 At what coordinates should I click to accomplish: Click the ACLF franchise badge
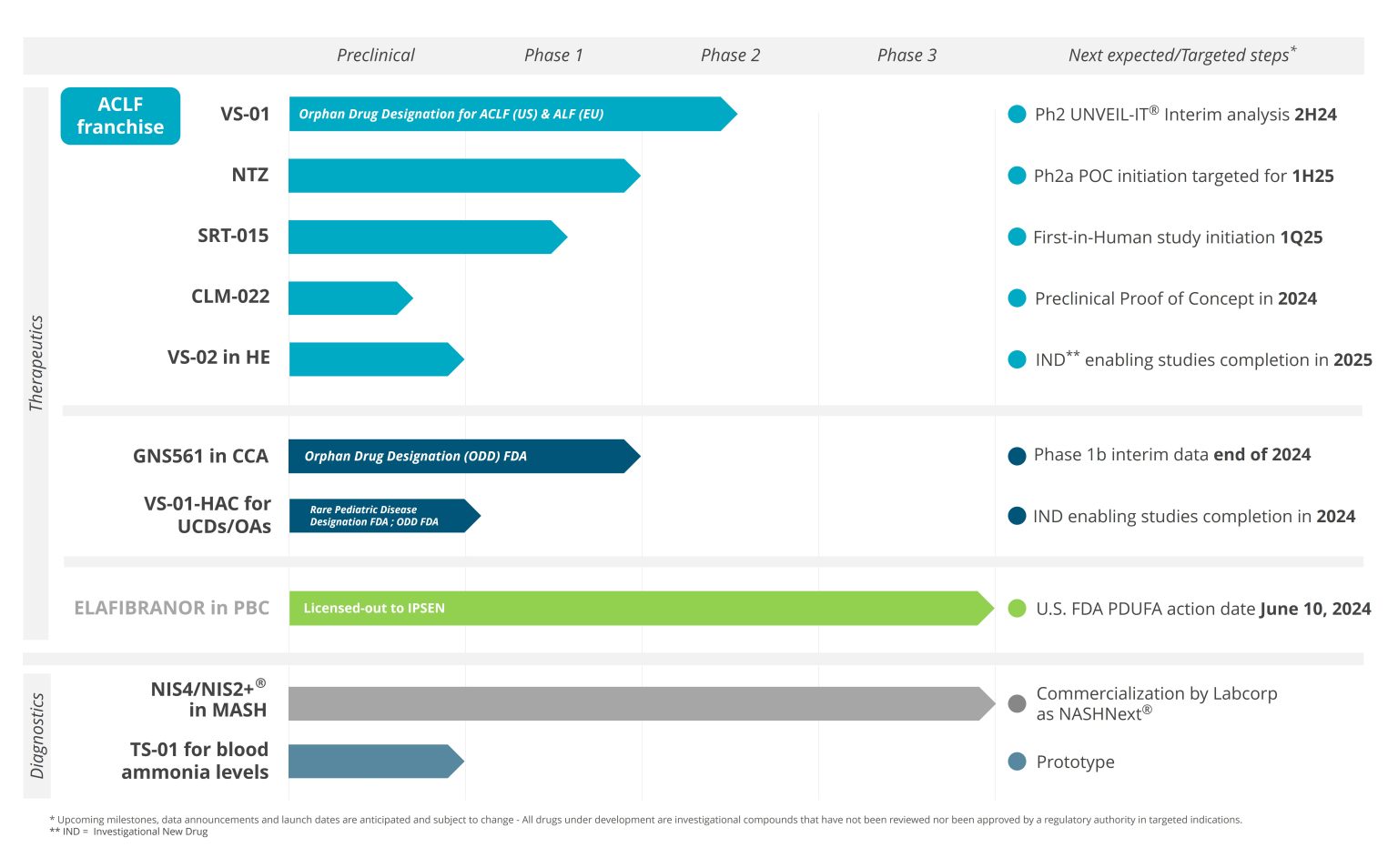[120, 116]
